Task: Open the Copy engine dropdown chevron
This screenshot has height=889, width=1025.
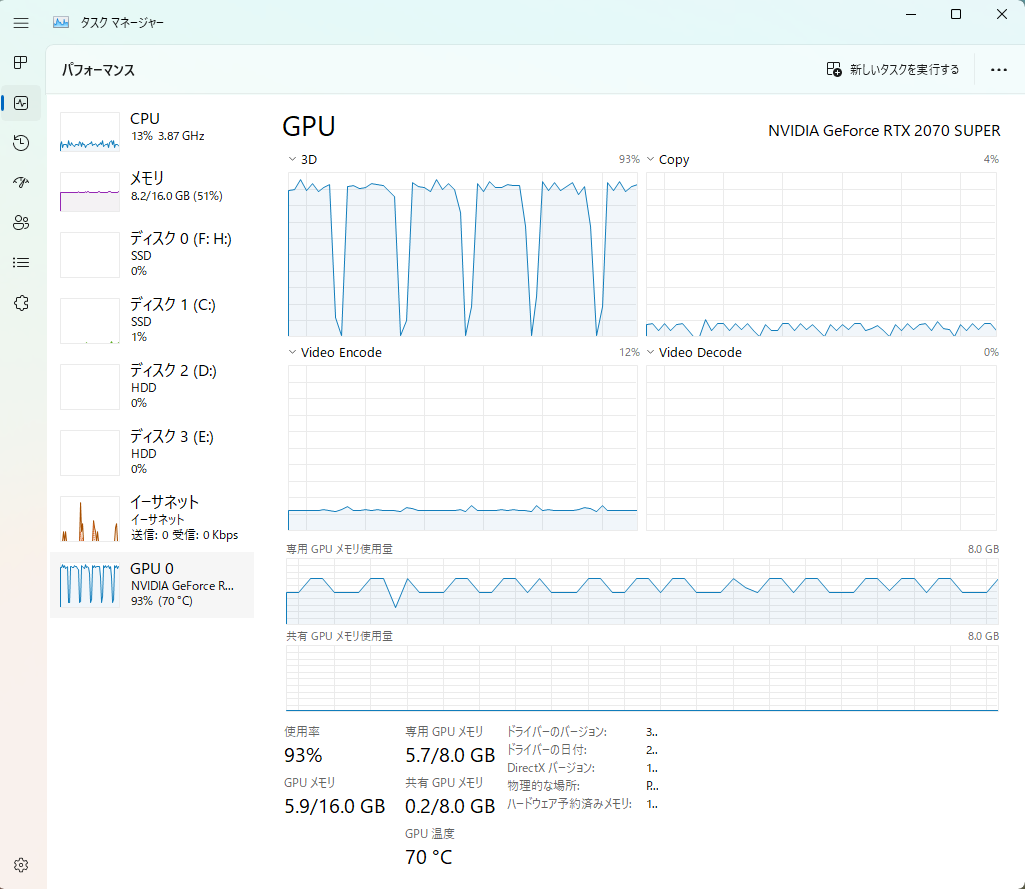Action: coord(650,159)
